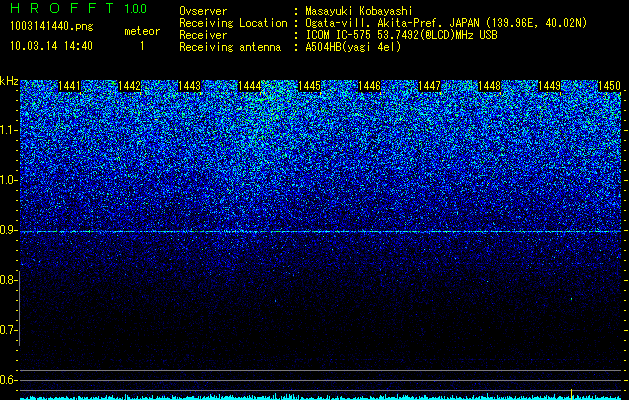The width and height of the screenshot is (629, 400).
Task: Click the 1.0 kHz axis label
Action: [8, 181]
